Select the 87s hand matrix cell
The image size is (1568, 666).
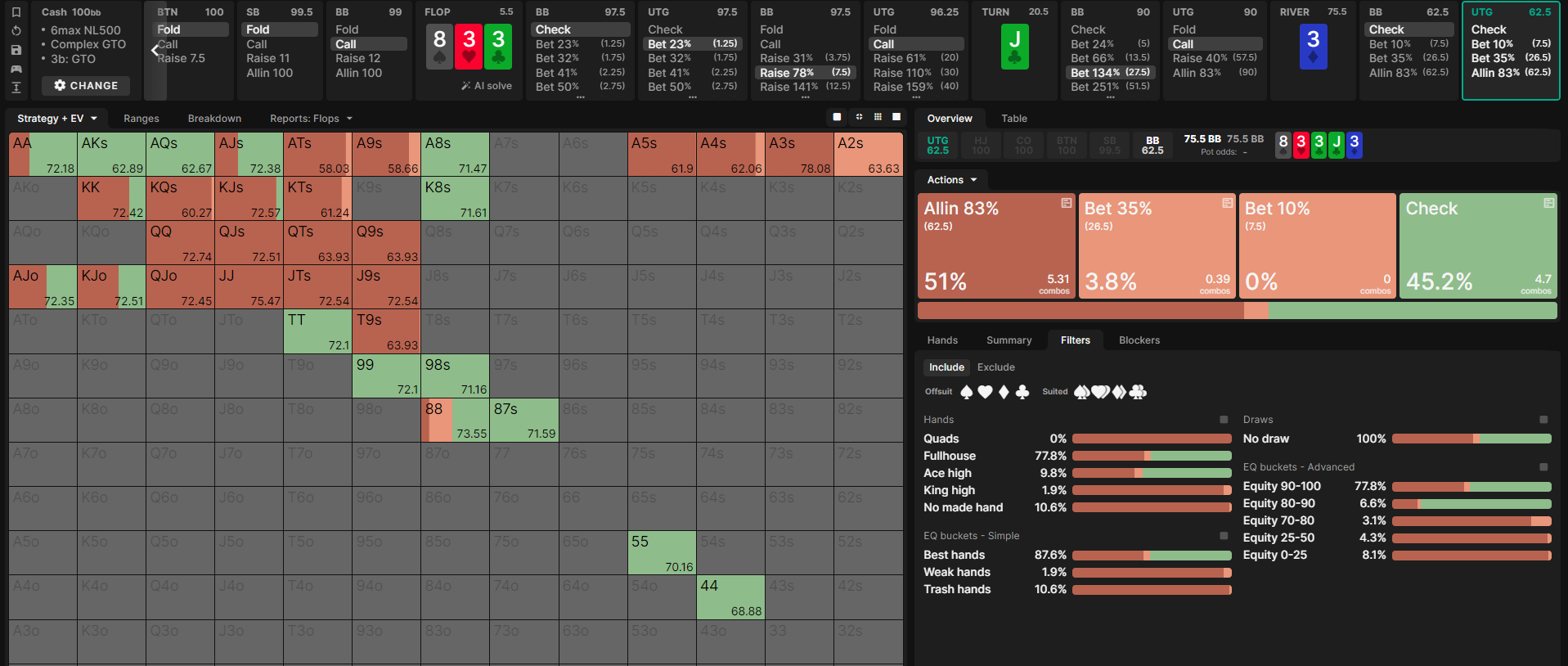(524, 420)
